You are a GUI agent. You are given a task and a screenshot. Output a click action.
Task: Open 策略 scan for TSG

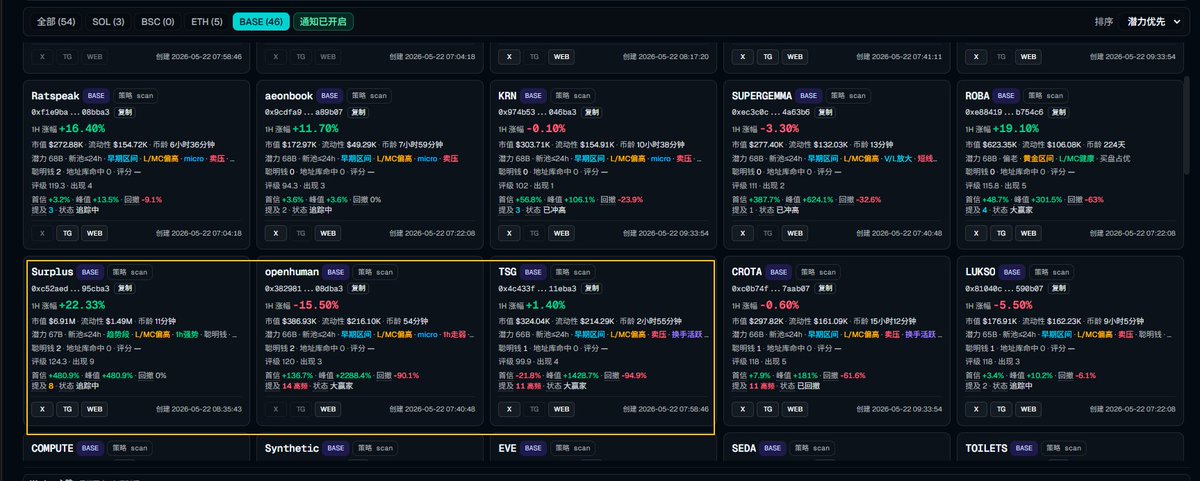pyautogui.click(x=570, y=271)
